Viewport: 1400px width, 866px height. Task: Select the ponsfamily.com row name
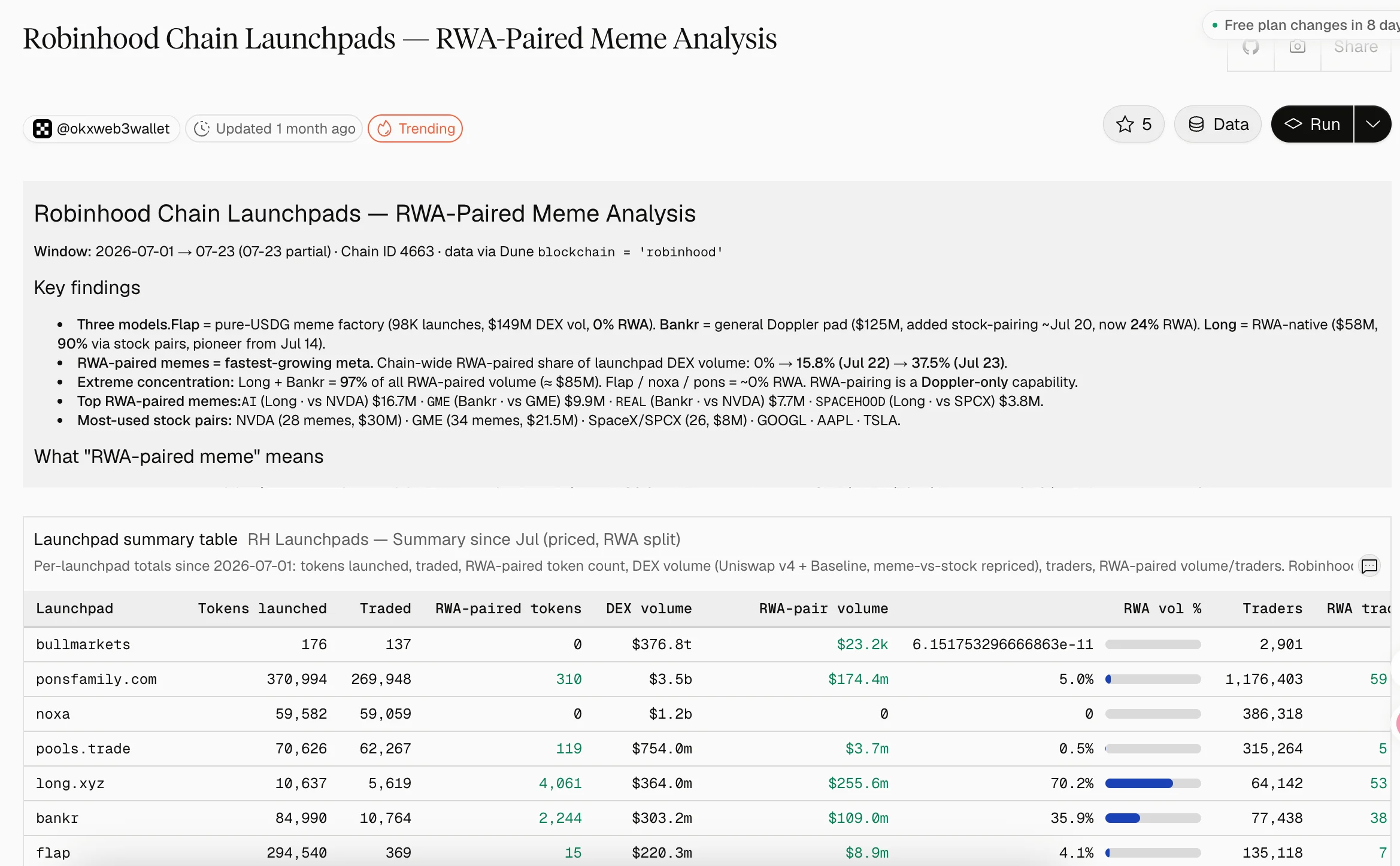pos(96,679)
